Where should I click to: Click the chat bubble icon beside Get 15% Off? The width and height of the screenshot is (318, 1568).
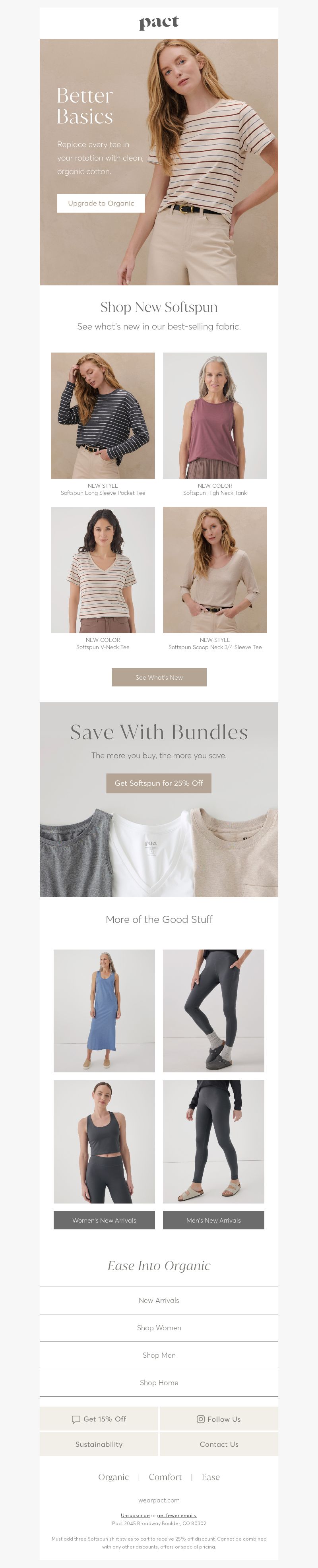(76, 1419)
